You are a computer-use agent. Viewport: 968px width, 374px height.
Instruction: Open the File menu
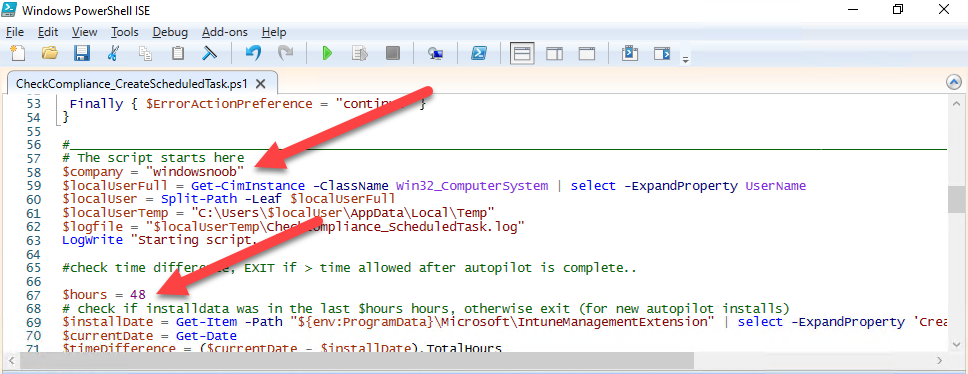point(15,32)
